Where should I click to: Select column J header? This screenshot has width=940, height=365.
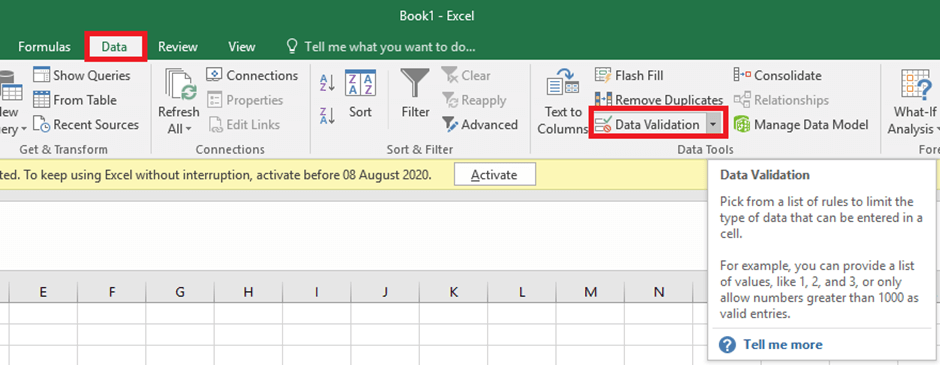coord(385,292)
